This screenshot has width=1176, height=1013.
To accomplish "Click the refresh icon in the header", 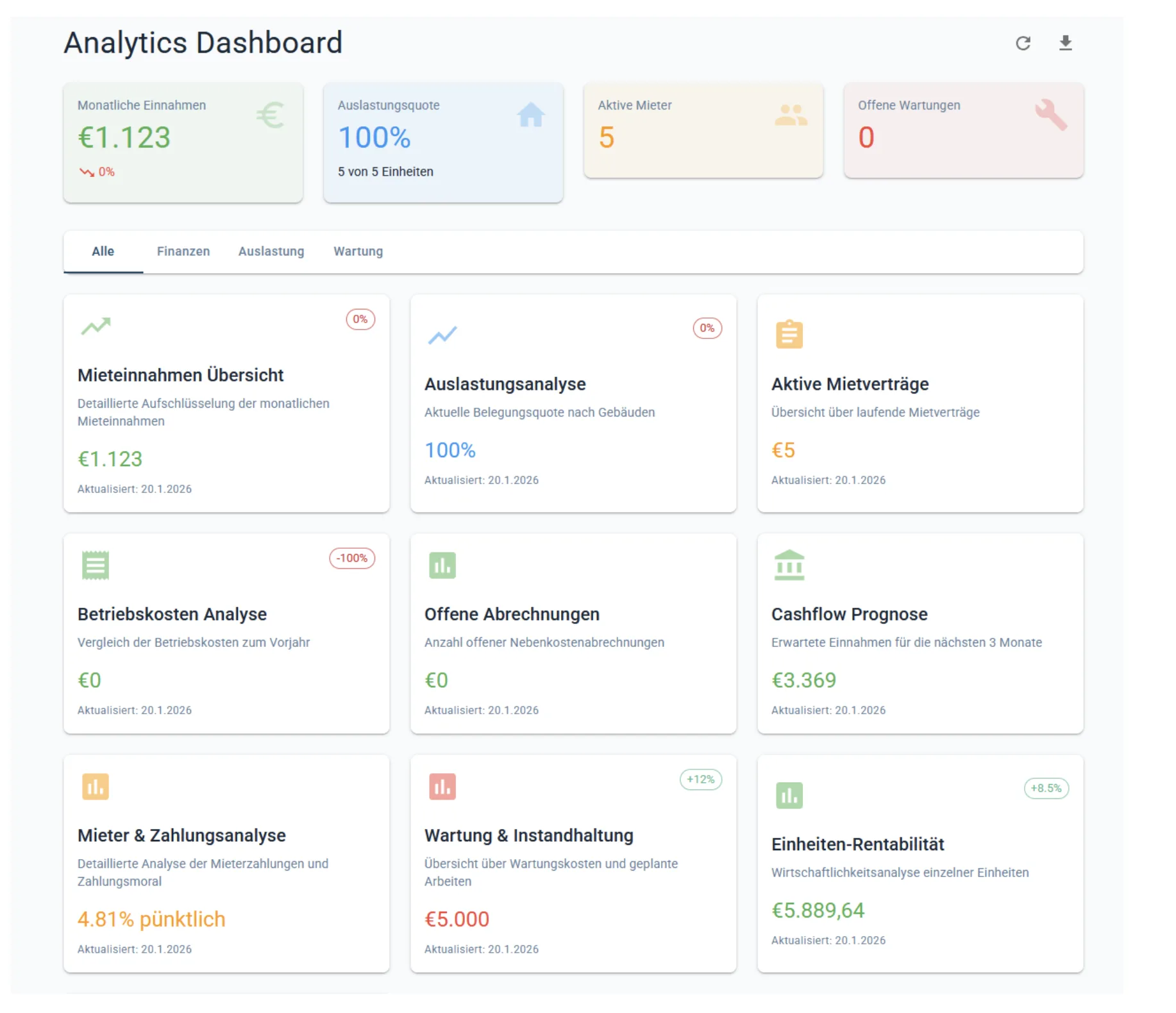I will pyautogui.click(x=1024, y=43).
